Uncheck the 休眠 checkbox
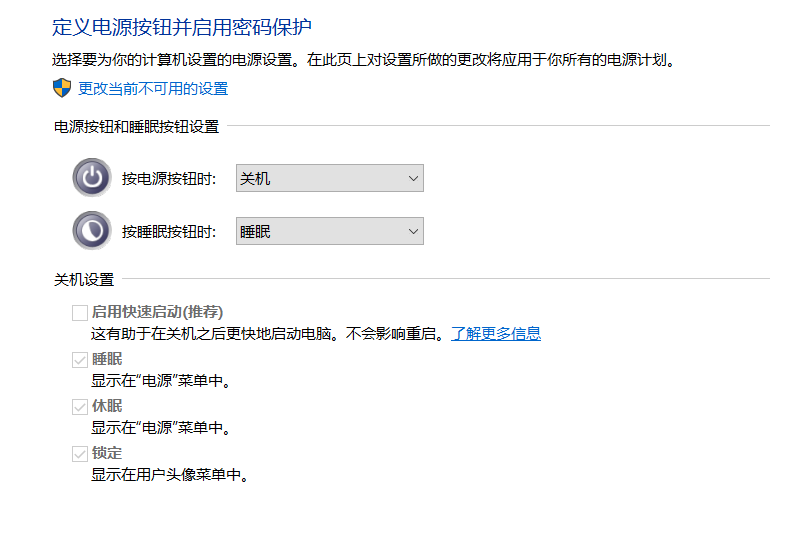Viewport: 799px width, 555px height. 80,406
